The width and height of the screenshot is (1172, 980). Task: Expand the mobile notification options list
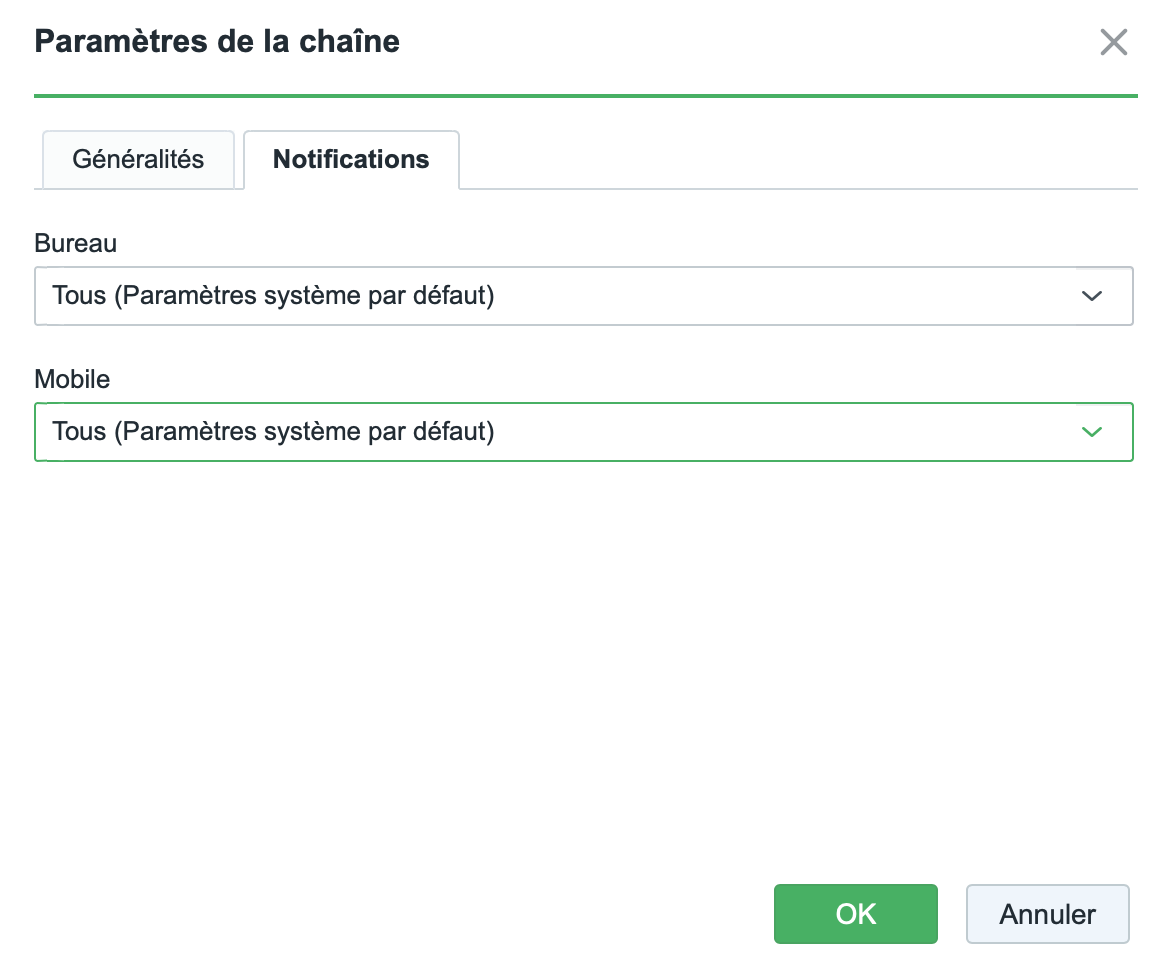584,432
